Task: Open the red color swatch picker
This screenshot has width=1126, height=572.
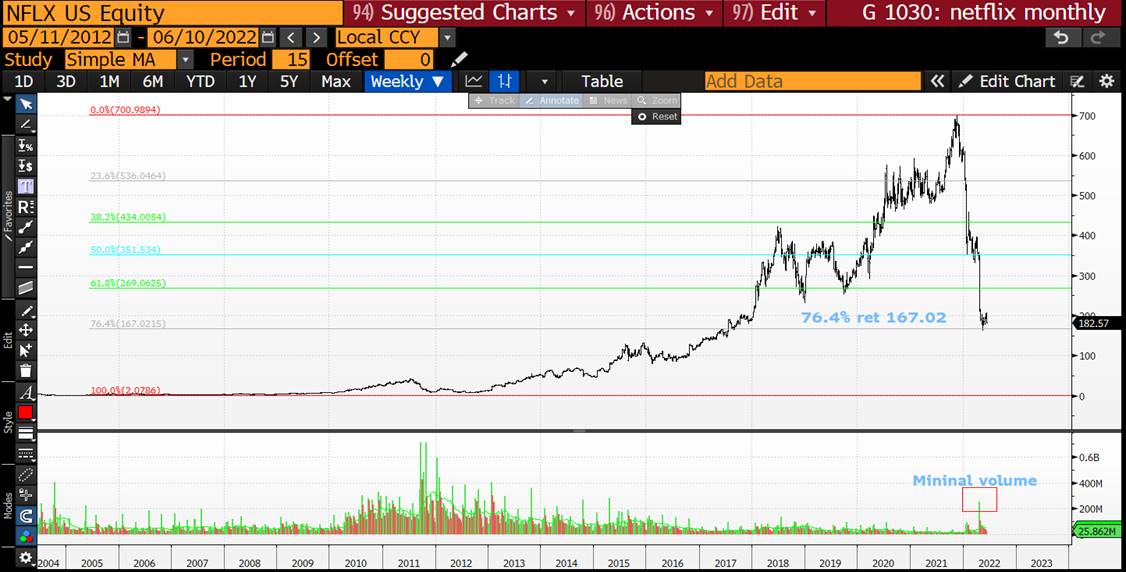Action: point(26,413)
